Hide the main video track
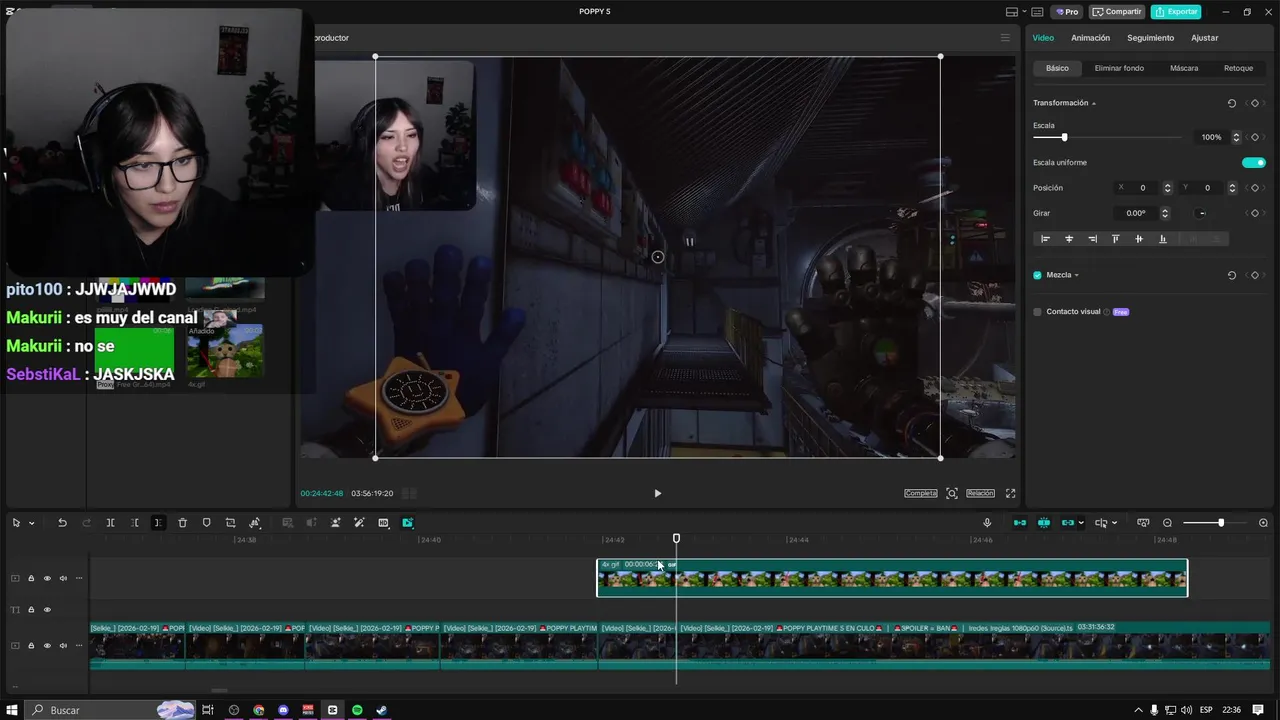This screenshot has width=1280, height=720. click(x=47, y=646)
